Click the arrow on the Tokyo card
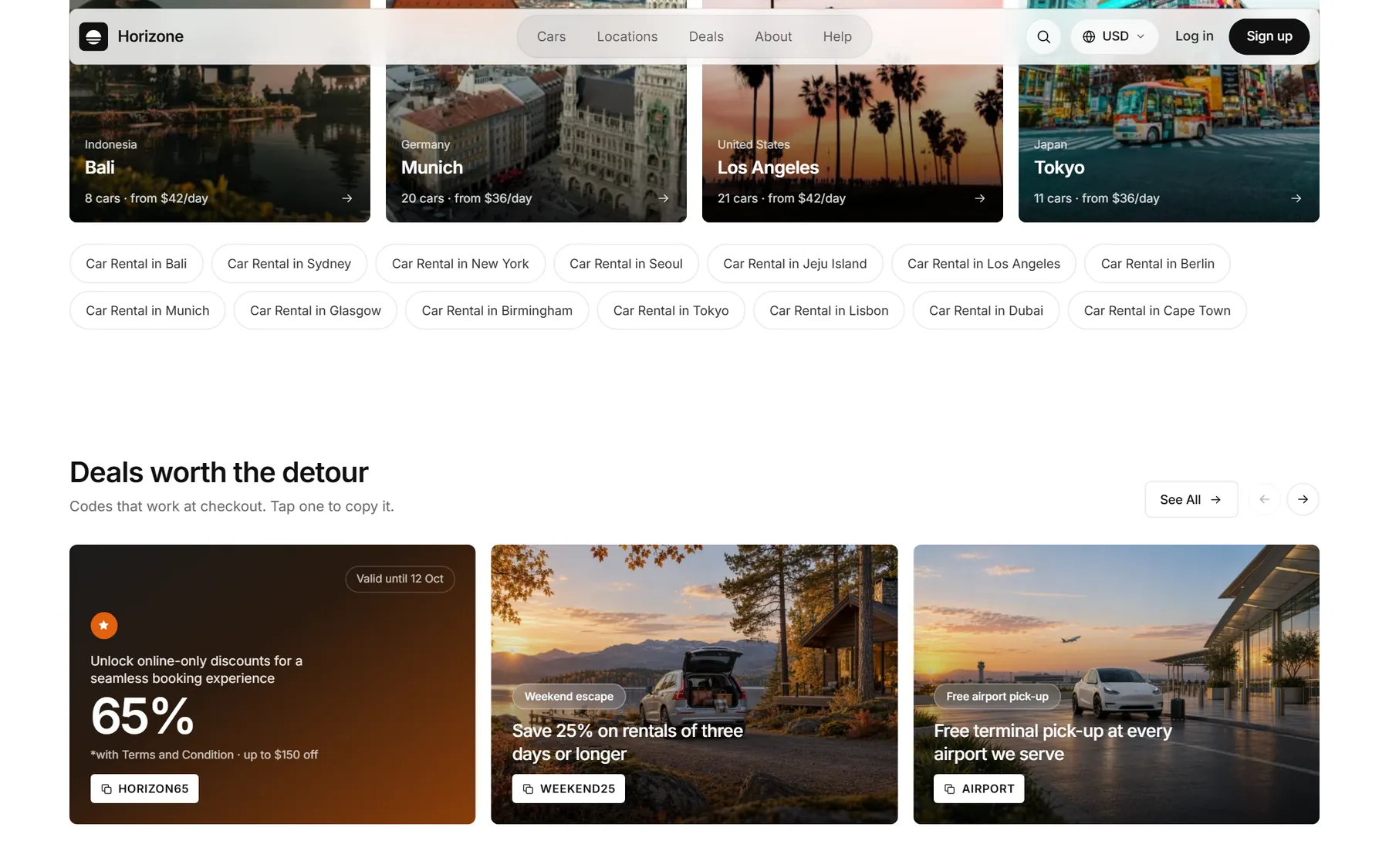This screenshot has width=1389, height=868. point(1296,198)
